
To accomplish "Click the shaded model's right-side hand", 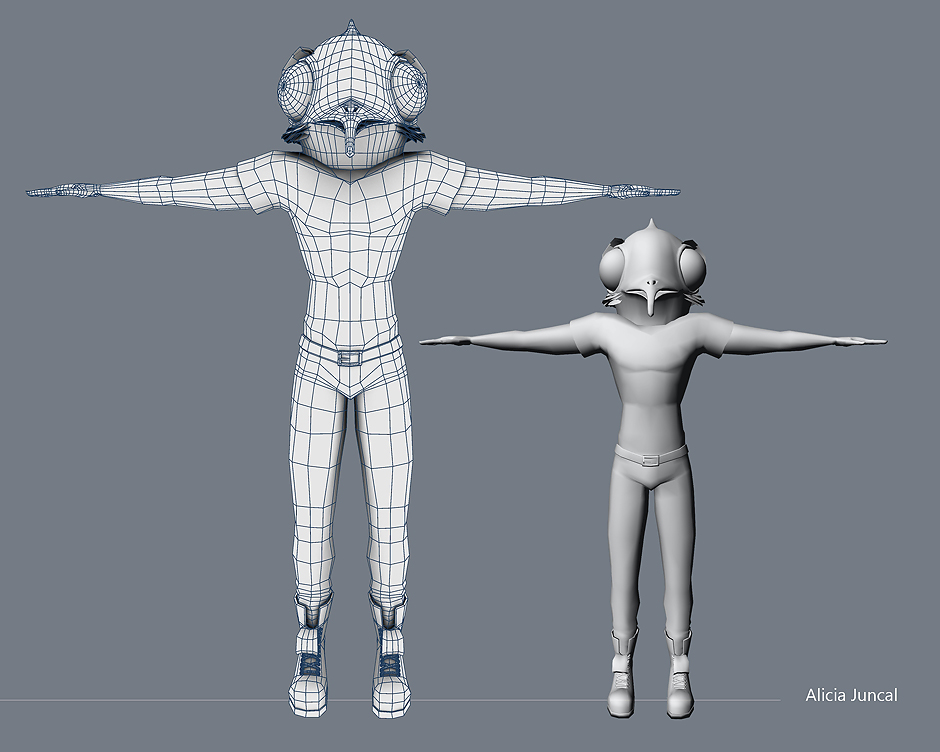I will coord(862,343).
